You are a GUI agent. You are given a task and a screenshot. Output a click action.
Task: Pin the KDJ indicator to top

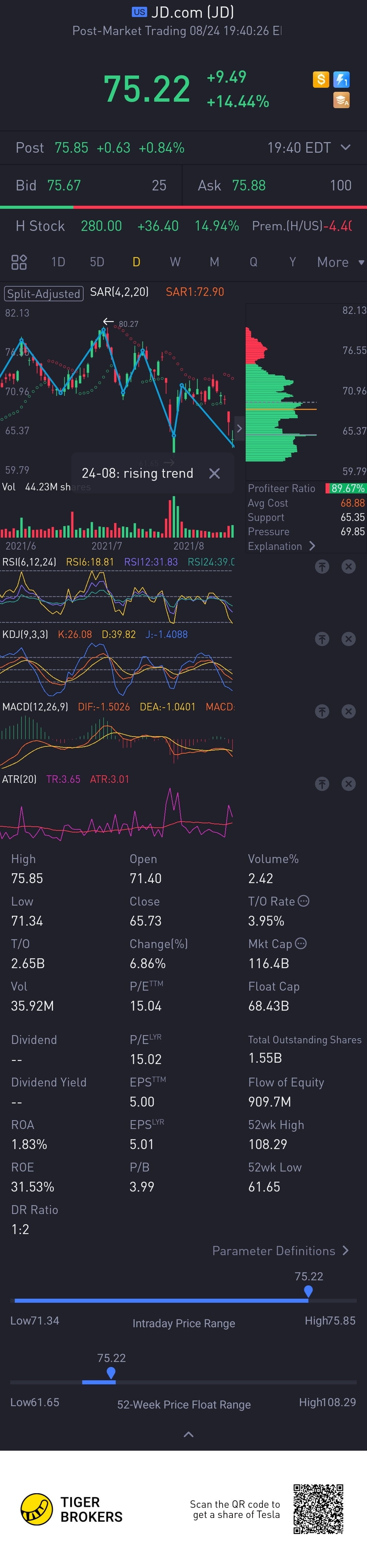click(x=322, y=639)
